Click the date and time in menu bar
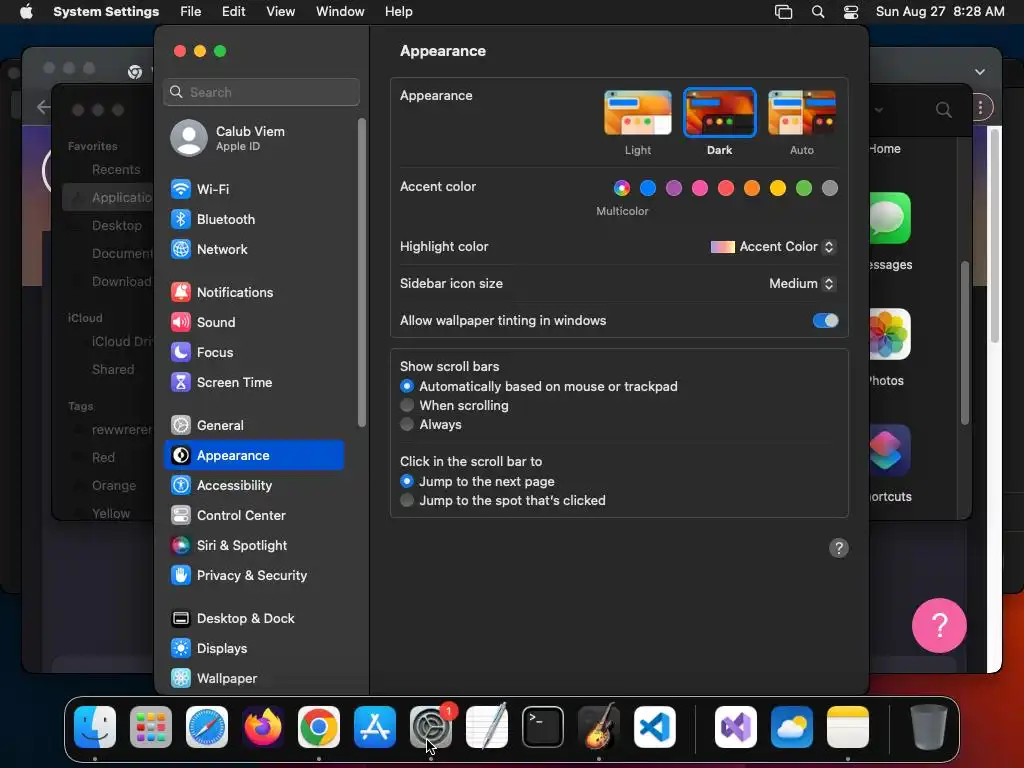The width and height of the screenshot is (1024, 768). [x=940, y=12]
